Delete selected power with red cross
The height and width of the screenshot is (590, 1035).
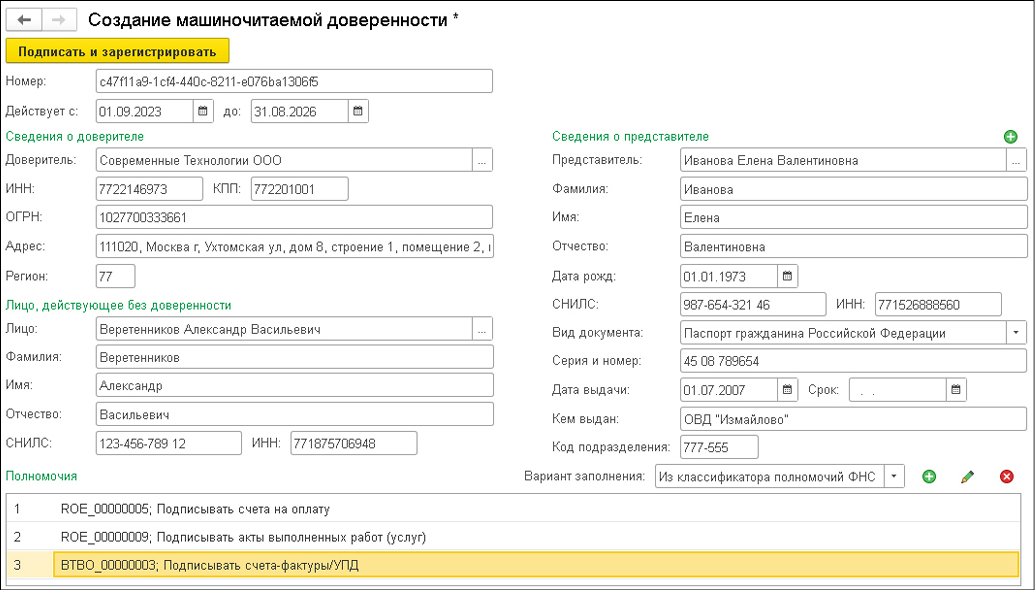[1006, 477]
